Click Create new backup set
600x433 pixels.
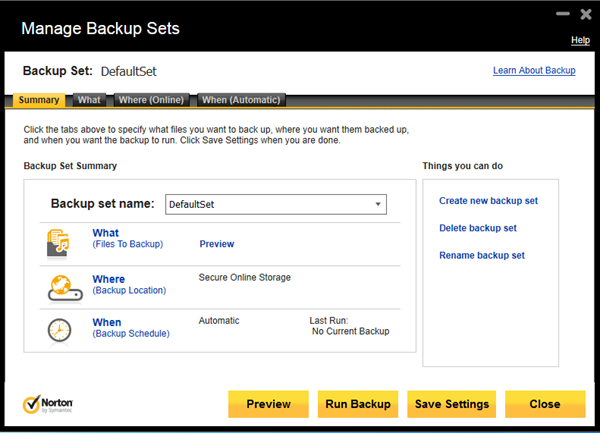tap(488, 201)
